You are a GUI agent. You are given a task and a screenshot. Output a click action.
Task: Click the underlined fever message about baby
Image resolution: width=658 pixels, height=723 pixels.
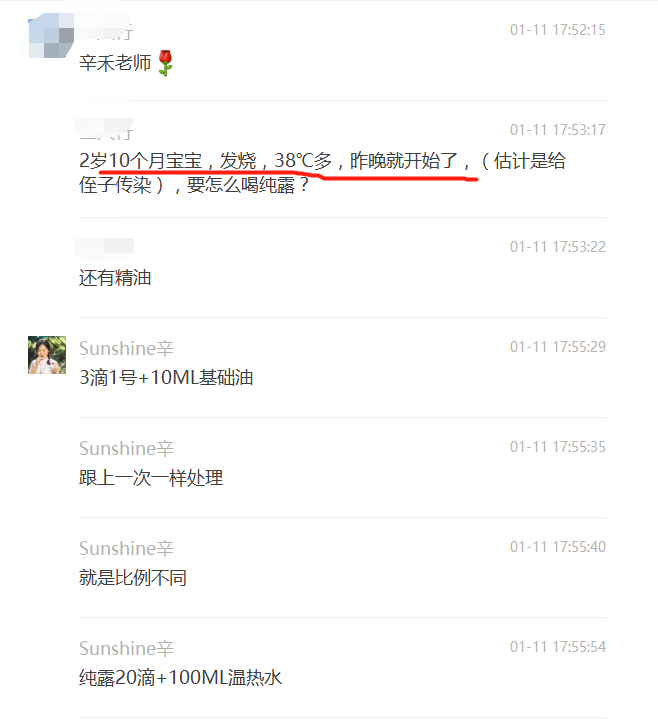click(x=322, y=173)
